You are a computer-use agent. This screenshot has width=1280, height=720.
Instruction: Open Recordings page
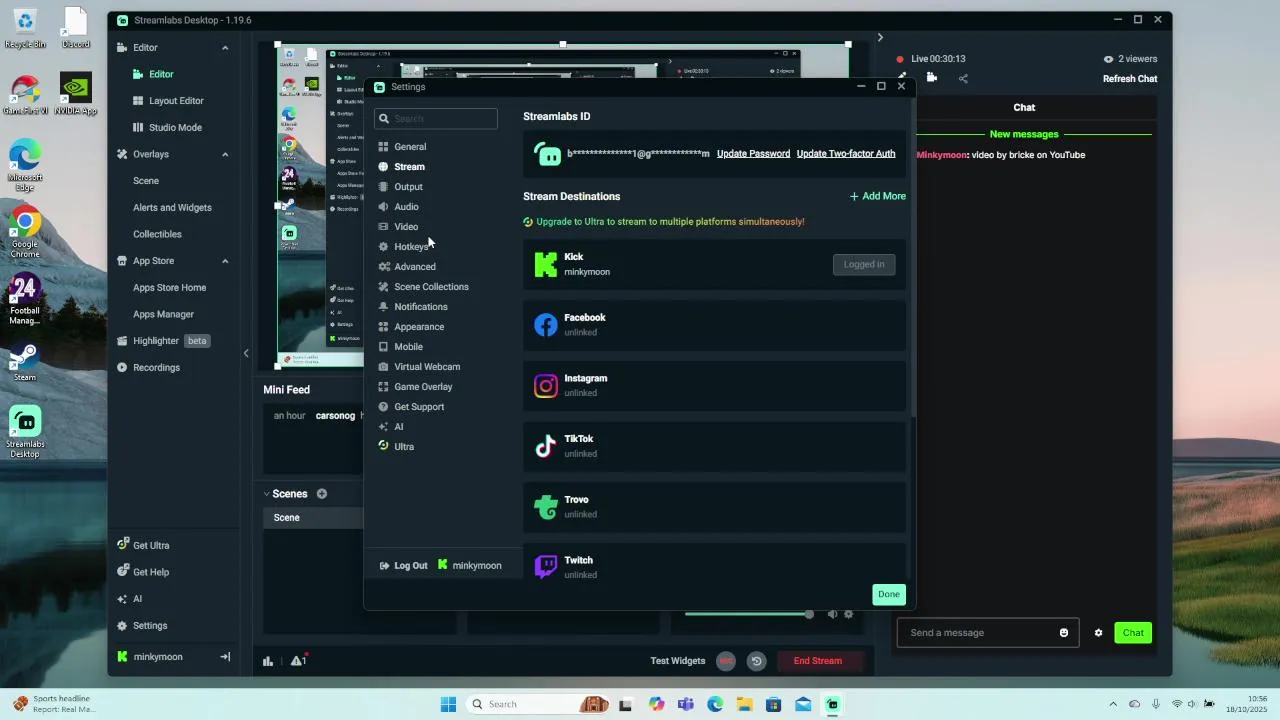click(156, 368)
